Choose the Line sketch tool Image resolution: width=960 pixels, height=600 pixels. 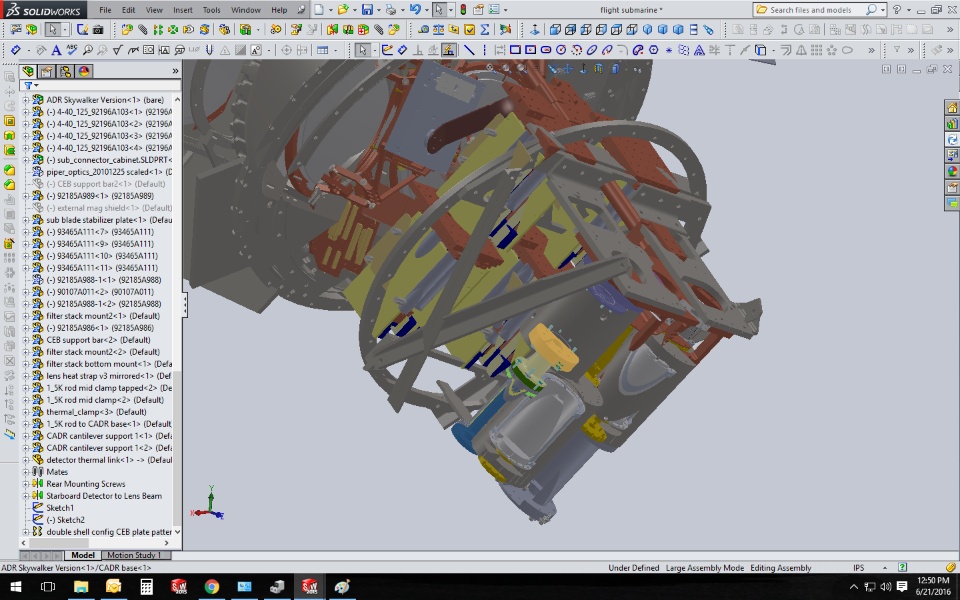[469, 50]
